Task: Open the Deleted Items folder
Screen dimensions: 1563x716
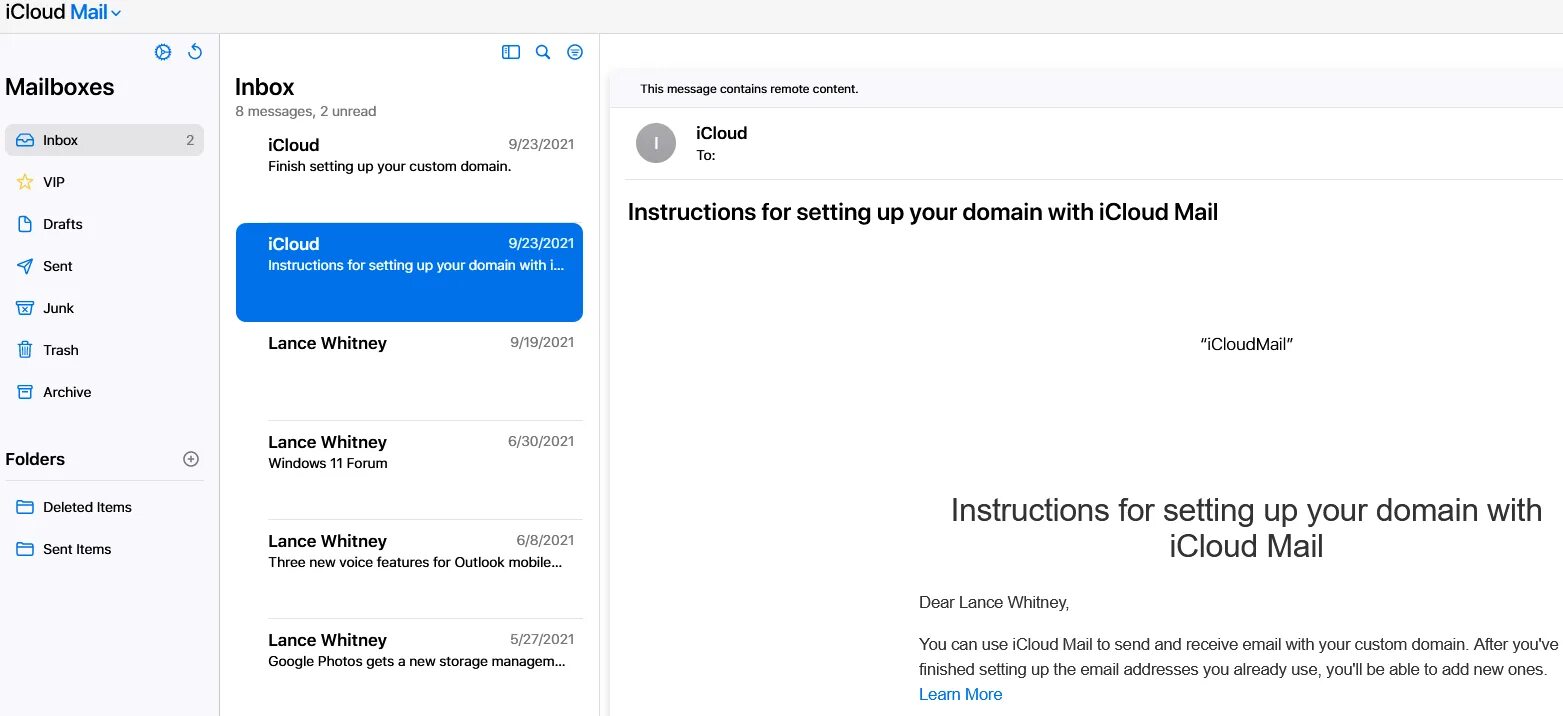Action: tap(104, 507)
